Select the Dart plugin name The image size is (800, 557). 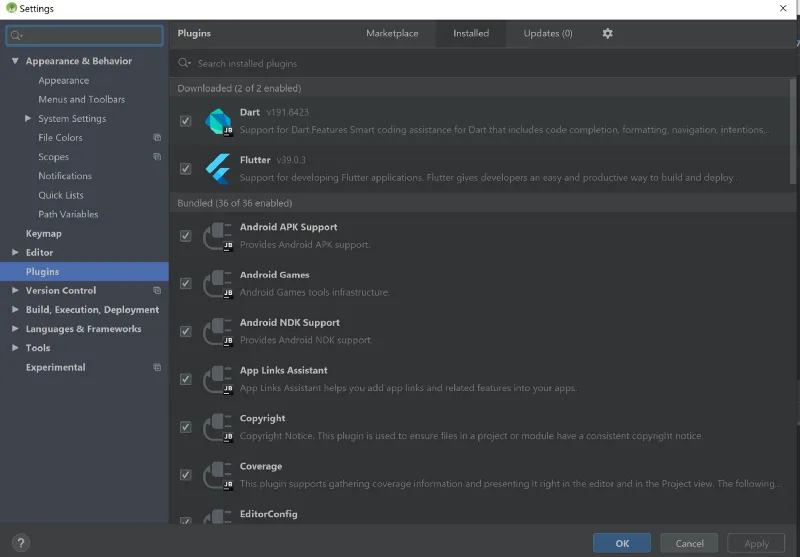tap(250, 112)
